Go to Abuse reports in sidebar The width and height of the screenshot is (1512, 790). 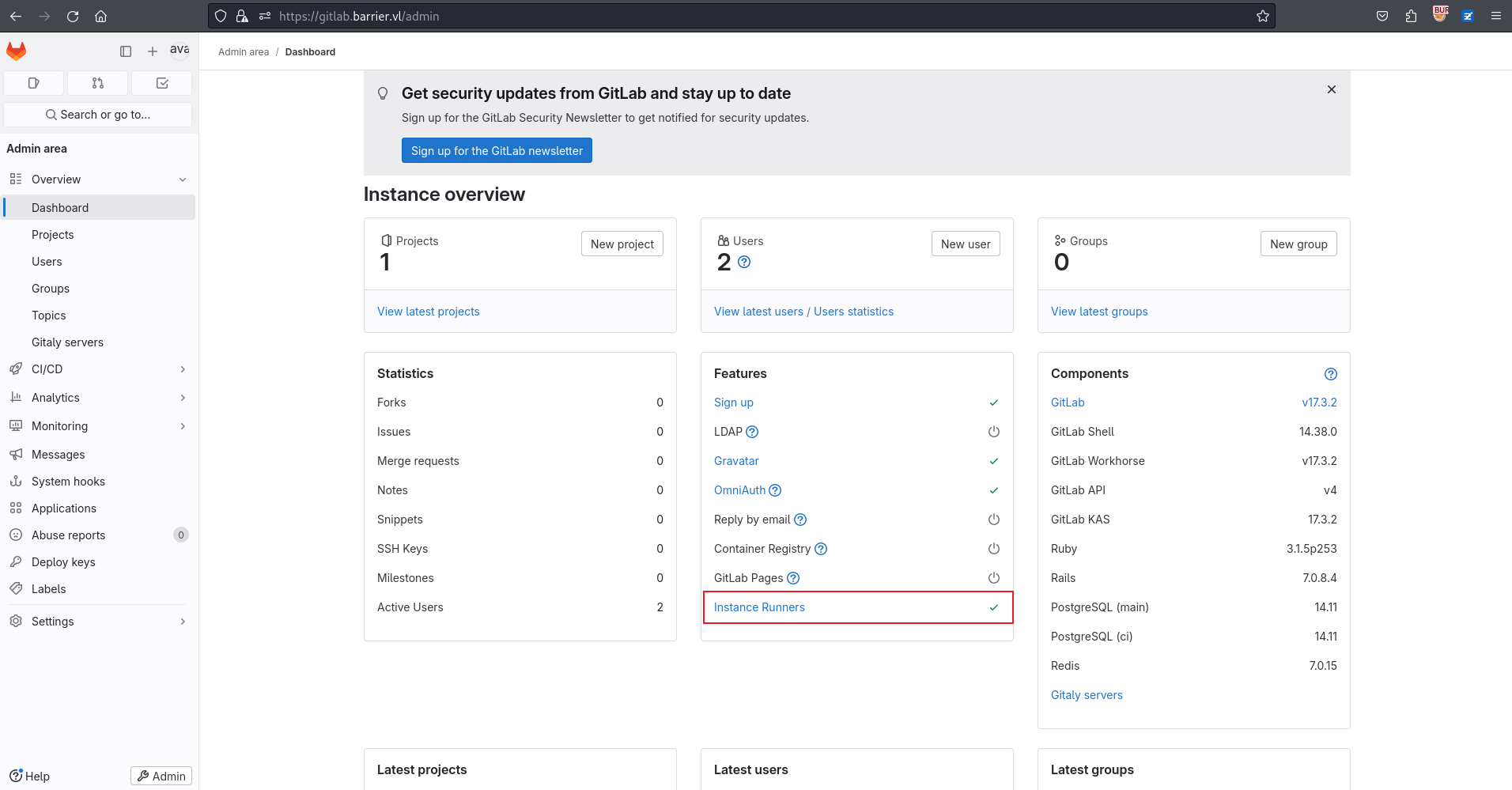(68, 535)
